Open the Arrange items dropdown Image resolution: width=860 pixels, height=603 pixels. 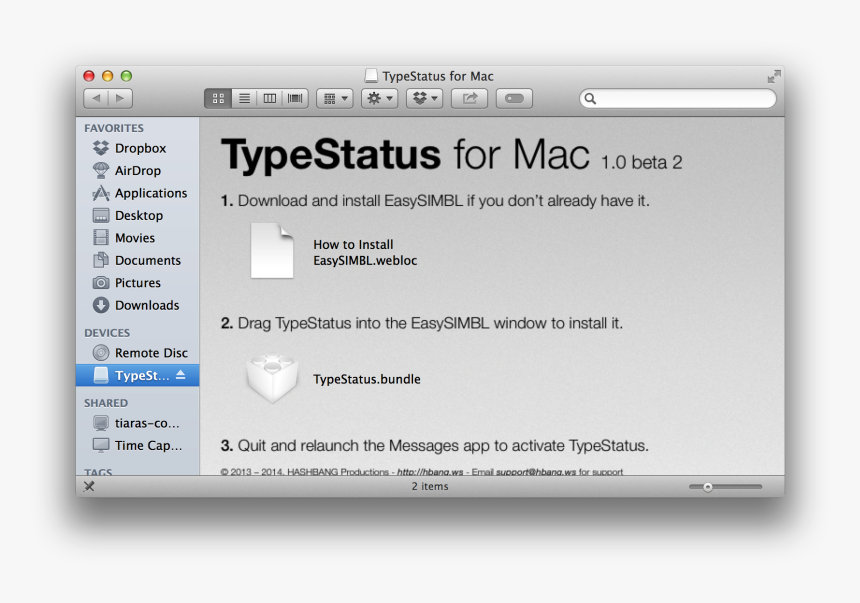(335, 98)
